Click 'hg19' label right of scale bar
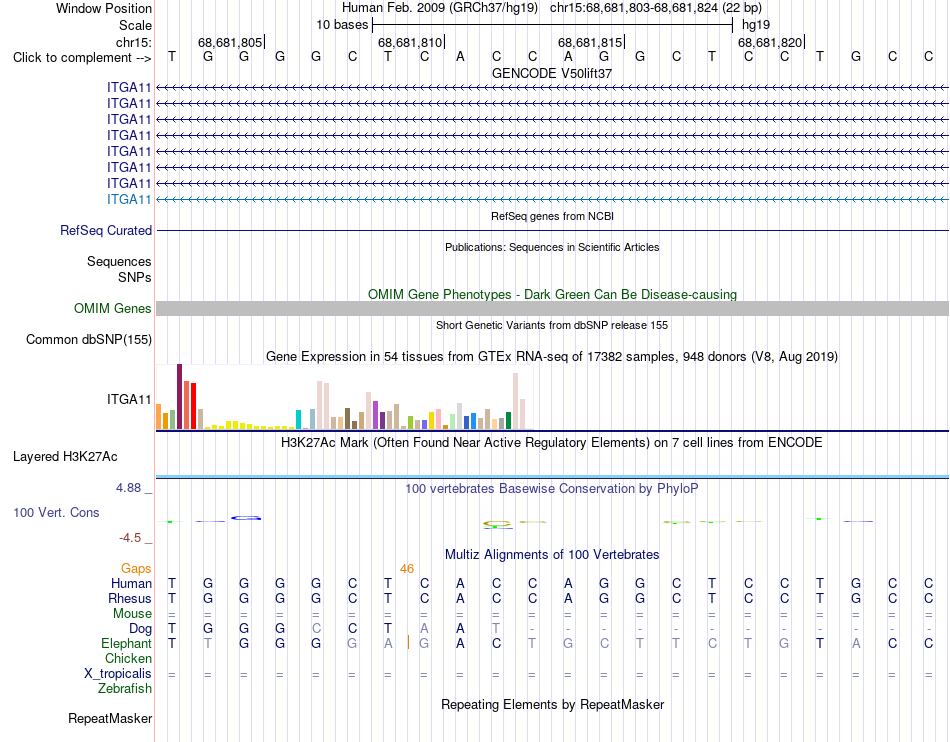This screenshot has width=950, height=742. tap(756, 25)
